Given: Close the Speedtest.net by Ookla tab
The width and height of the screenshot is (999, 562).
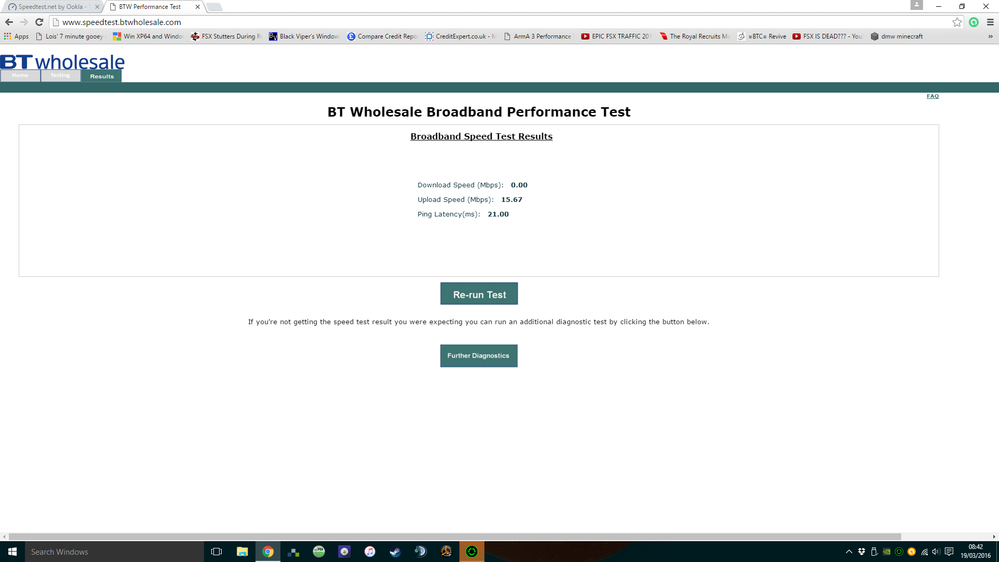Looking at the screenshot, I should pos(97,7).
